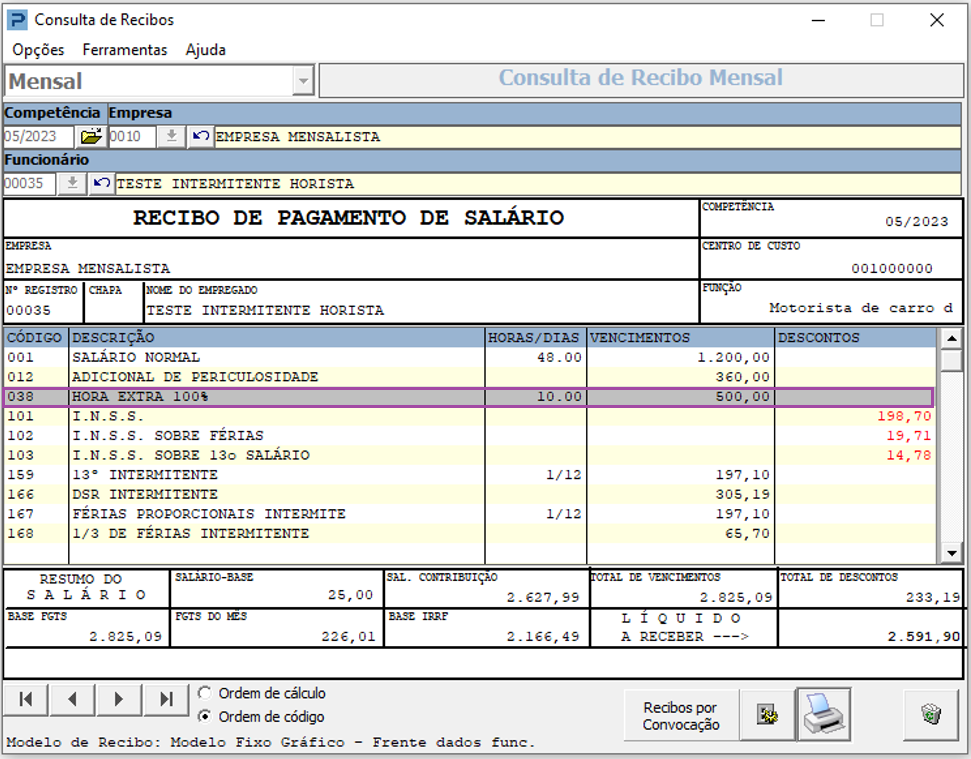Open the Ferramentas menu
Viewport: 971px width, 759px height.
125,50
